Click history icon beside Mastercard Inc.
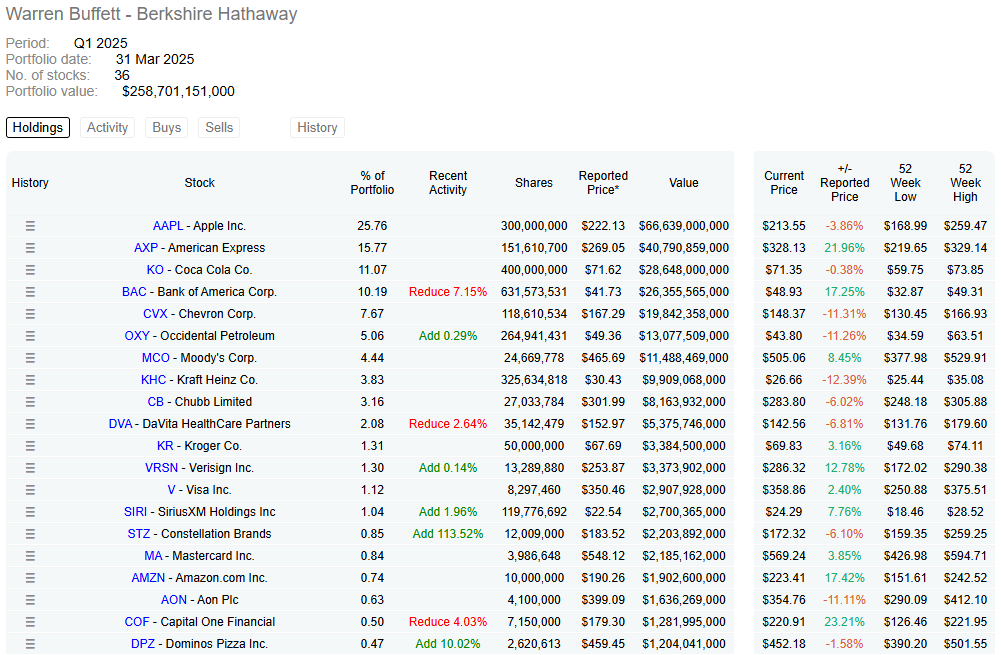Viewport: 1001px width, 655px height. 30,556
